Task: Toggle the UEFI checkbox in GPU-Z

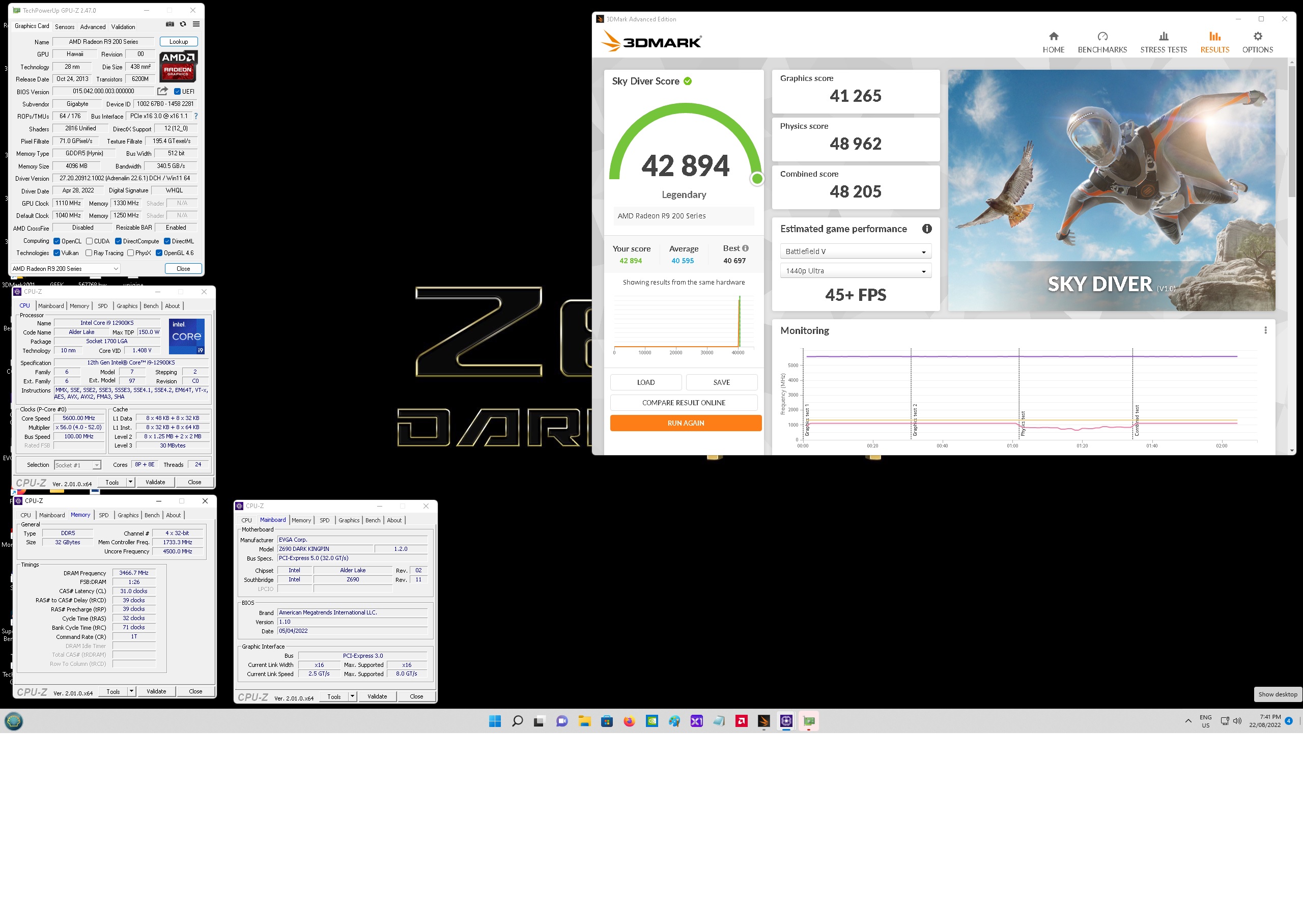Action: point(178,92)
